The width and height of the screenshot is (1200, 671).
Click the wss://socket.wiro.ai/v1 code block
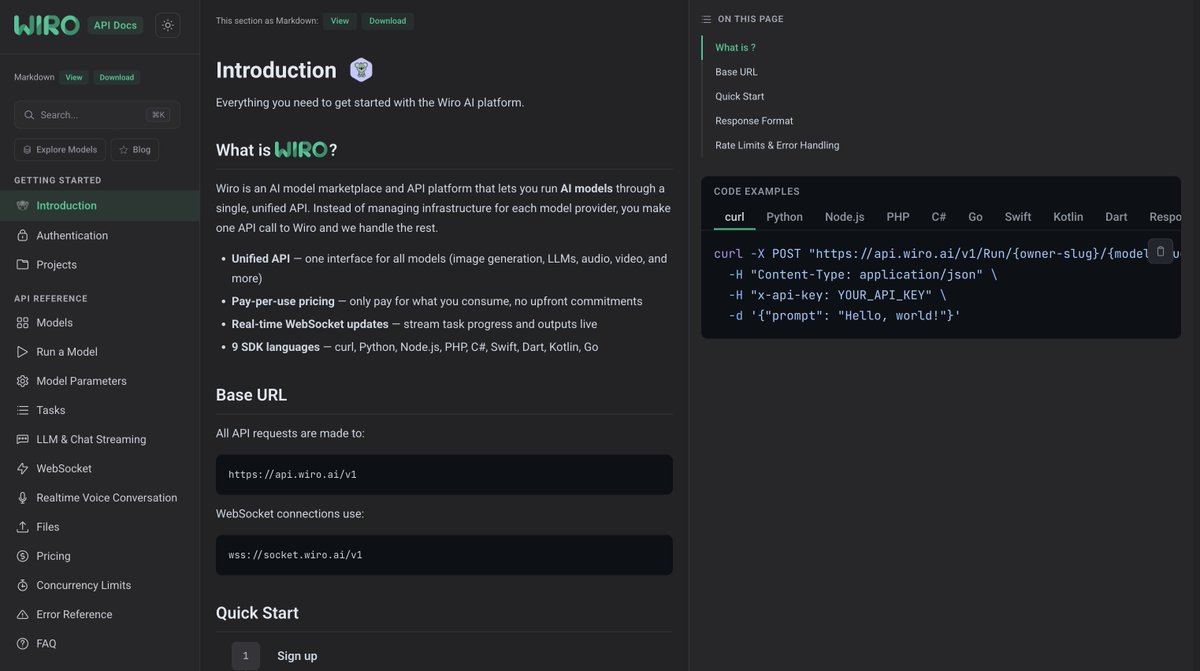click(x=444, y=554)
